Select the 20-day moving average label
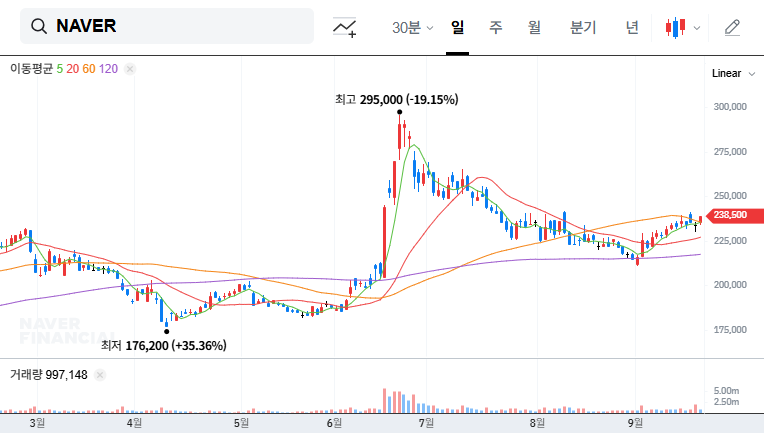Viewport: 764px width, 433px height. click(x=73, y=69)
